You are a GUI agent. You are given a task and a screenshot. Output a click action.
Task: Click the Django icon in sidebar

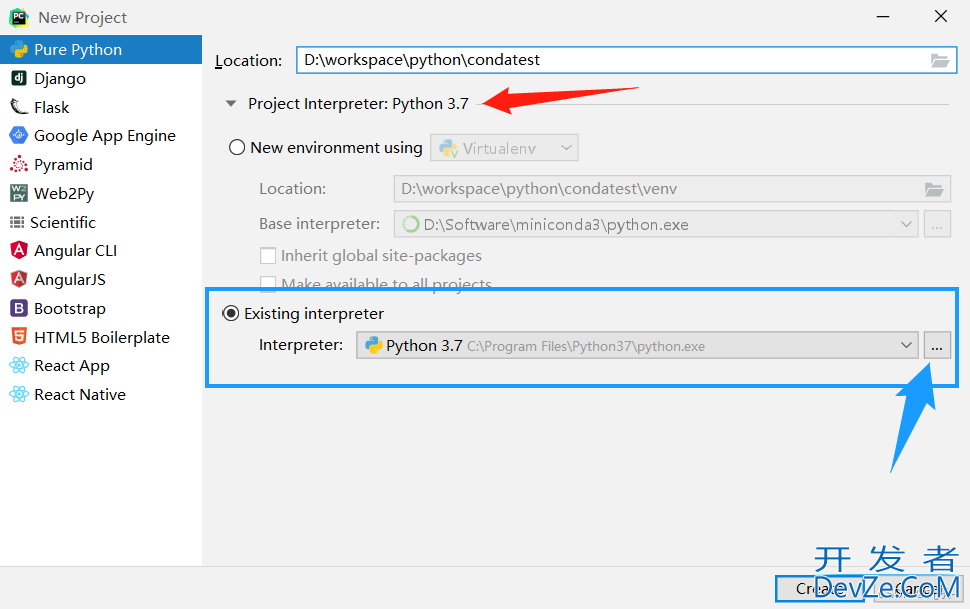coord(19,78)
